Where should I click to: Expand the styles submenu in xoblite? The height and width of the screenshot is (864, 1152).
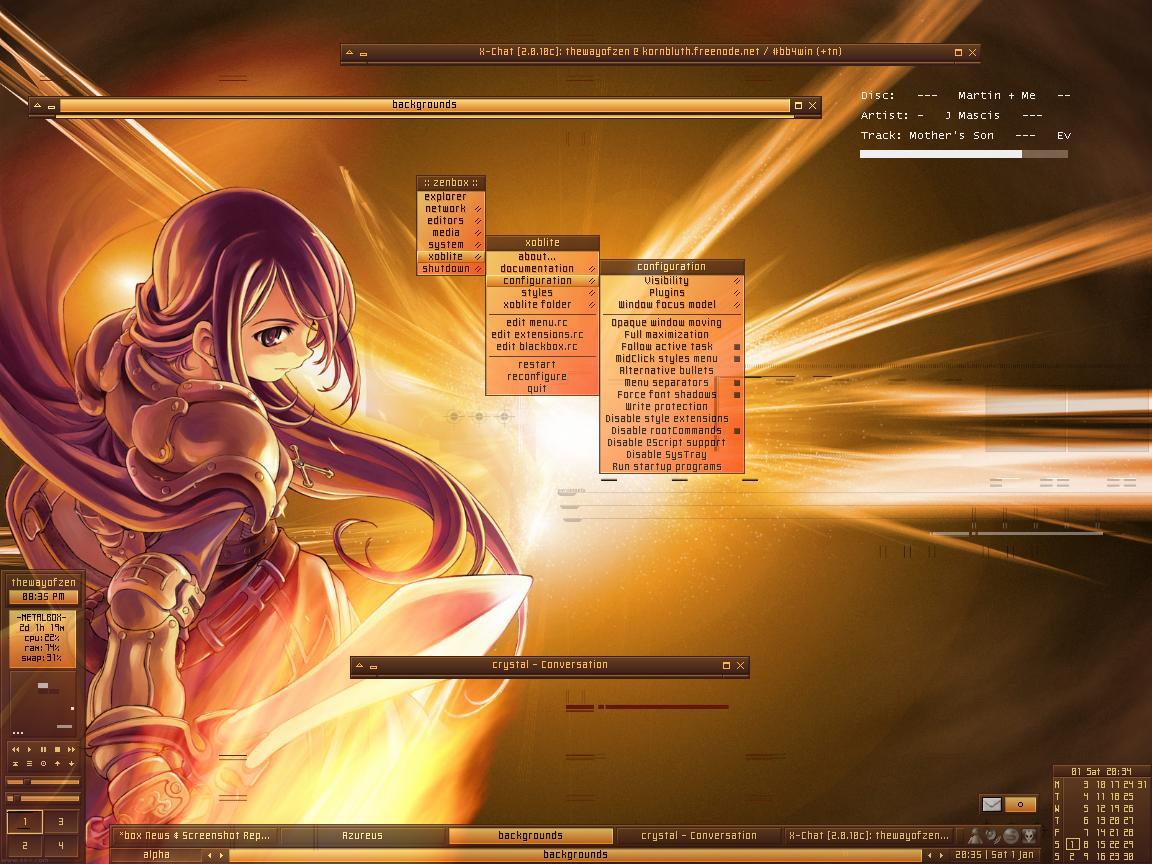point(542,292)
